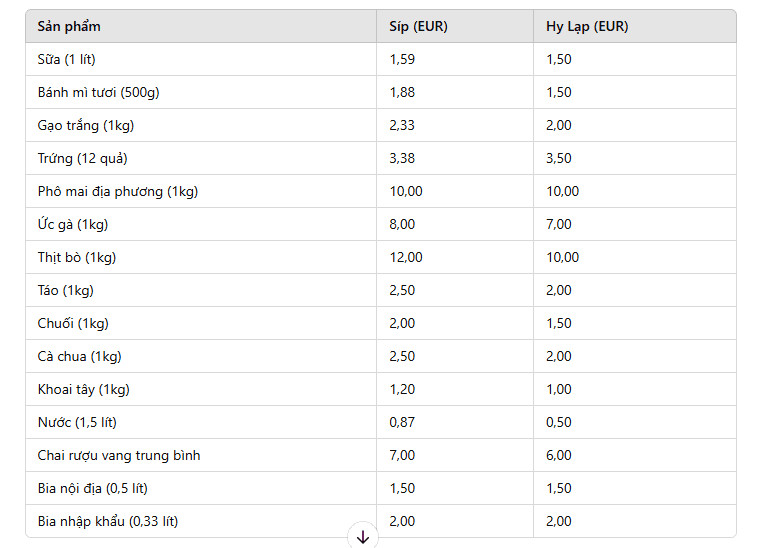Select the Sữa (1 lít) cell
The height and width of the screenshot is (548, 762).
(x=67, y=60)
